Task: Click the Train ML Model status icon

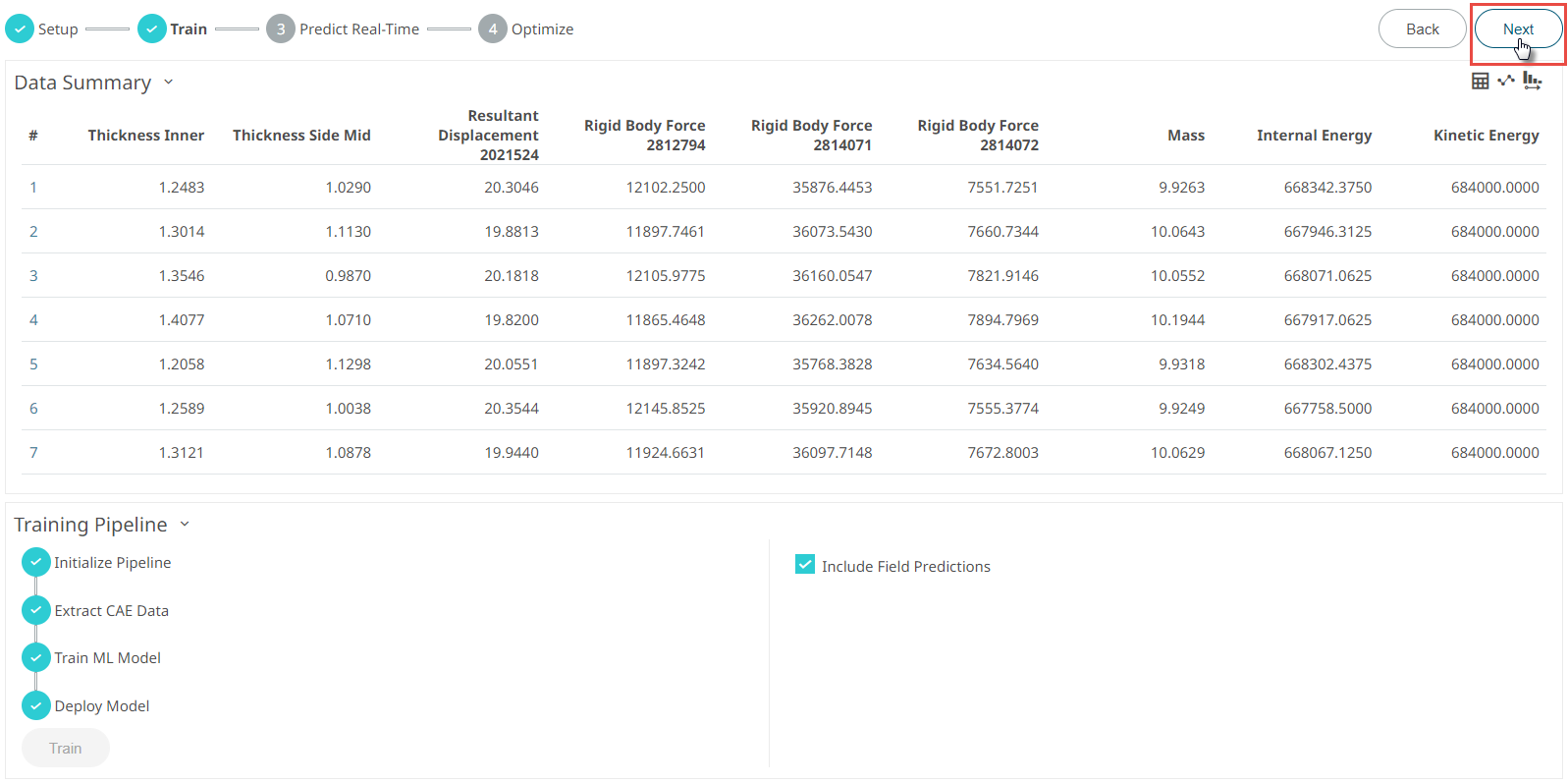Action: pos(36,657)
